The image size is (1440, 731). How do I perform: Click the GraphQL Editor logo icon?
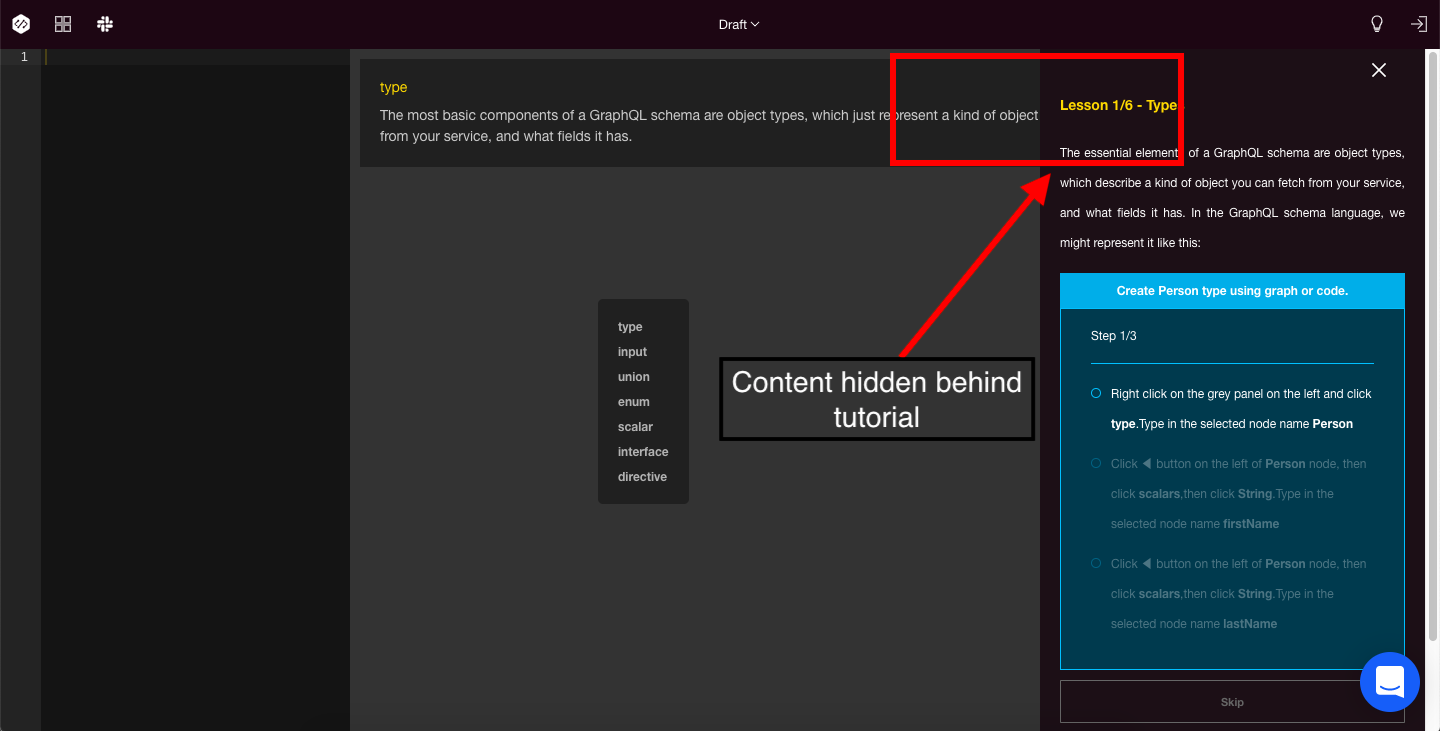click(x=20, y=23)
